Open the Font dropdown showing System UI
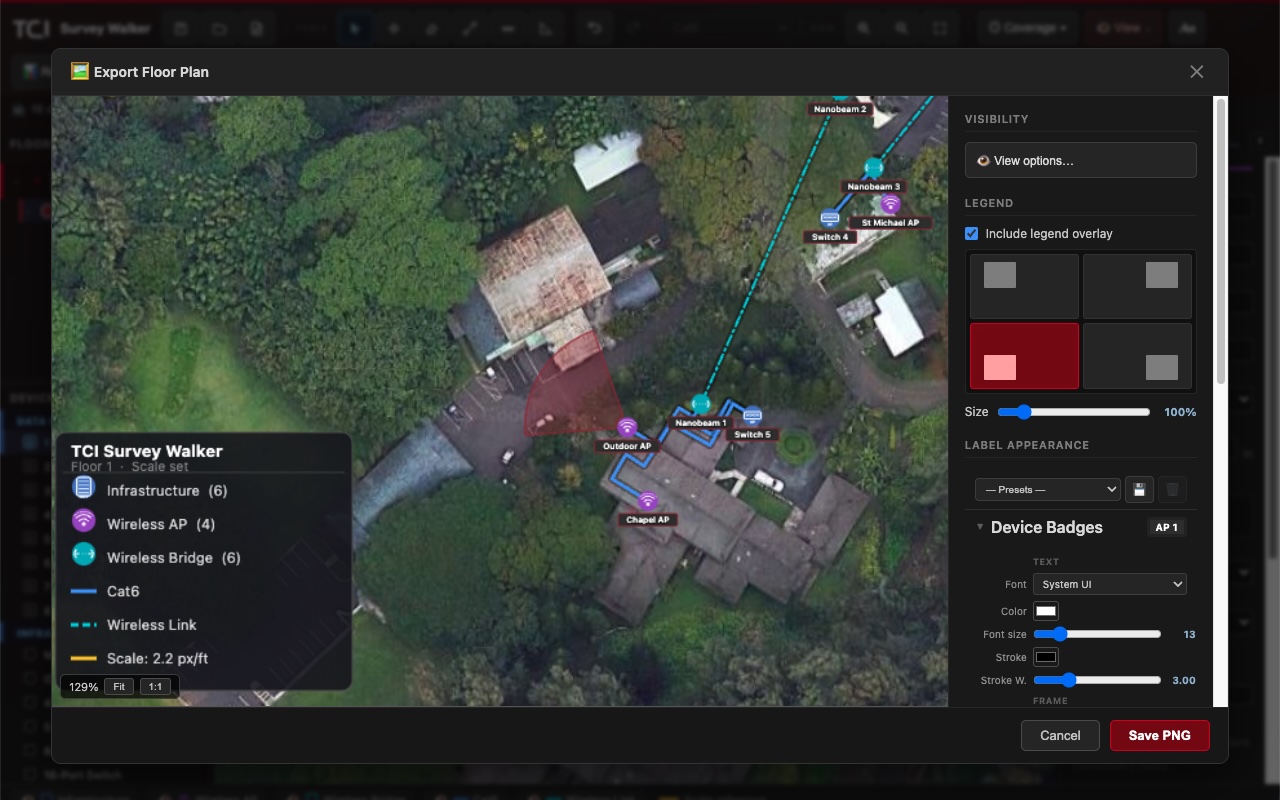Screen dimensions: 1280x800 (1110, 584)
